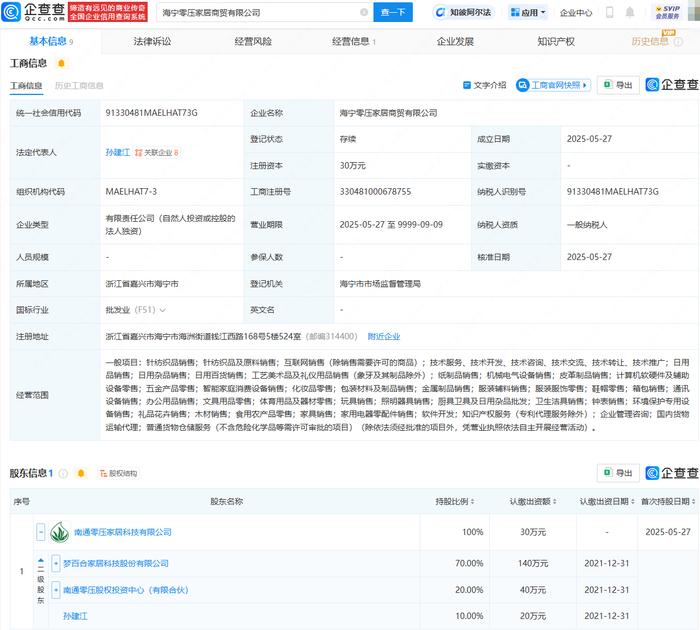This screenshot has height=630, width=700.
Task: Switch to 历史信息 VIP tab
Action: click(650, 42)
